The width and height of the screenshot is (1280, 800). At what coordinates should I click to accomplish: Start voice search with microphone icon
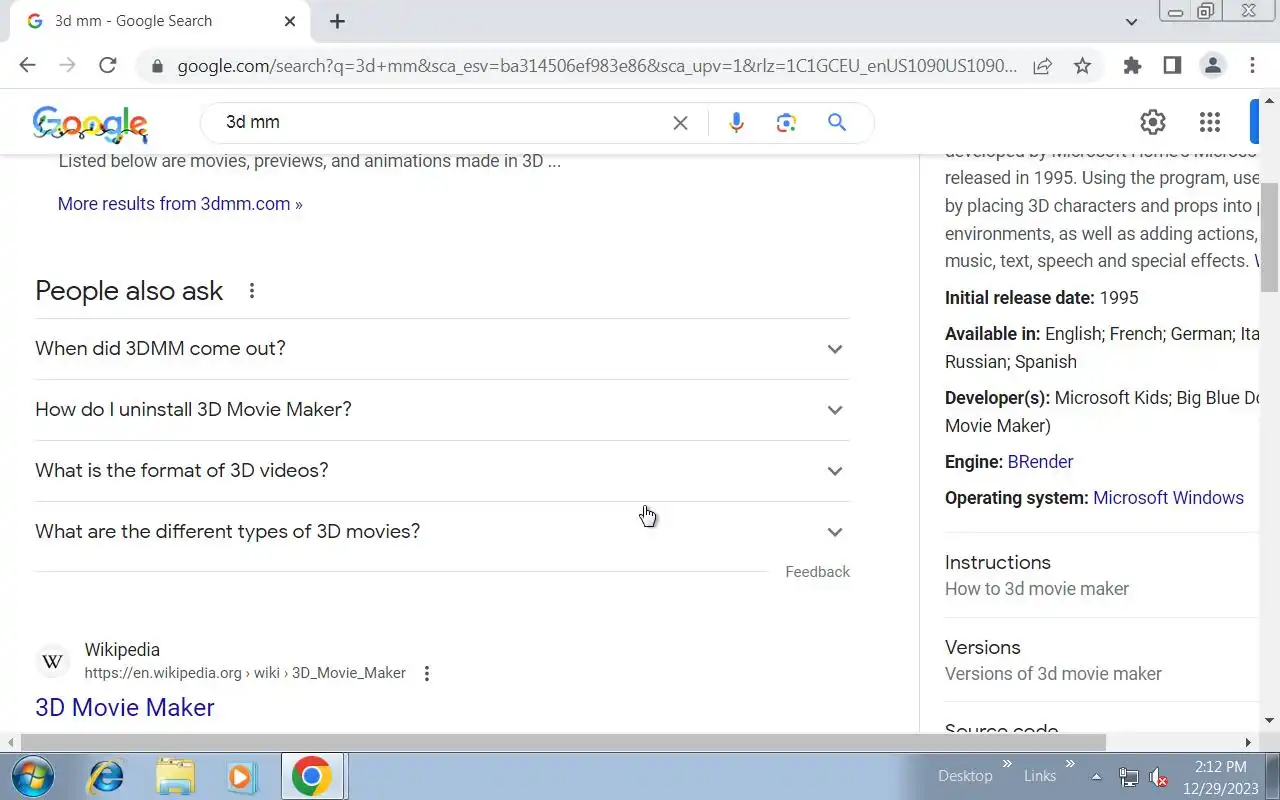coord(736,123)
